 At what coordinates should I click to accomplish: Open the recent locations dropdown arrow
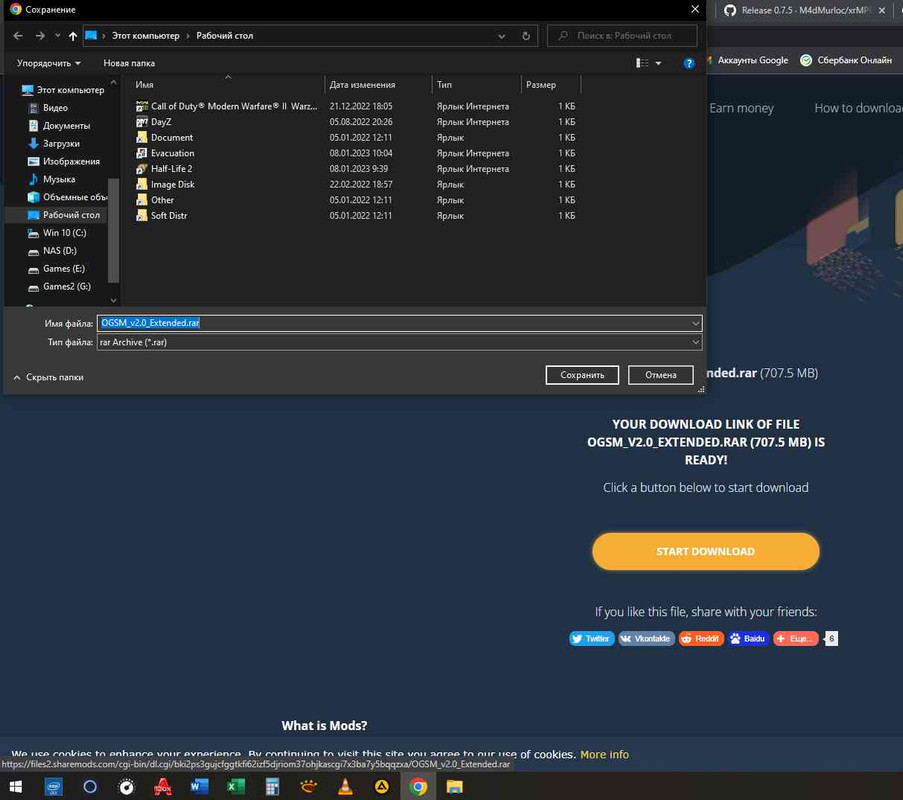pyautogui.click(x=58, y=36)
